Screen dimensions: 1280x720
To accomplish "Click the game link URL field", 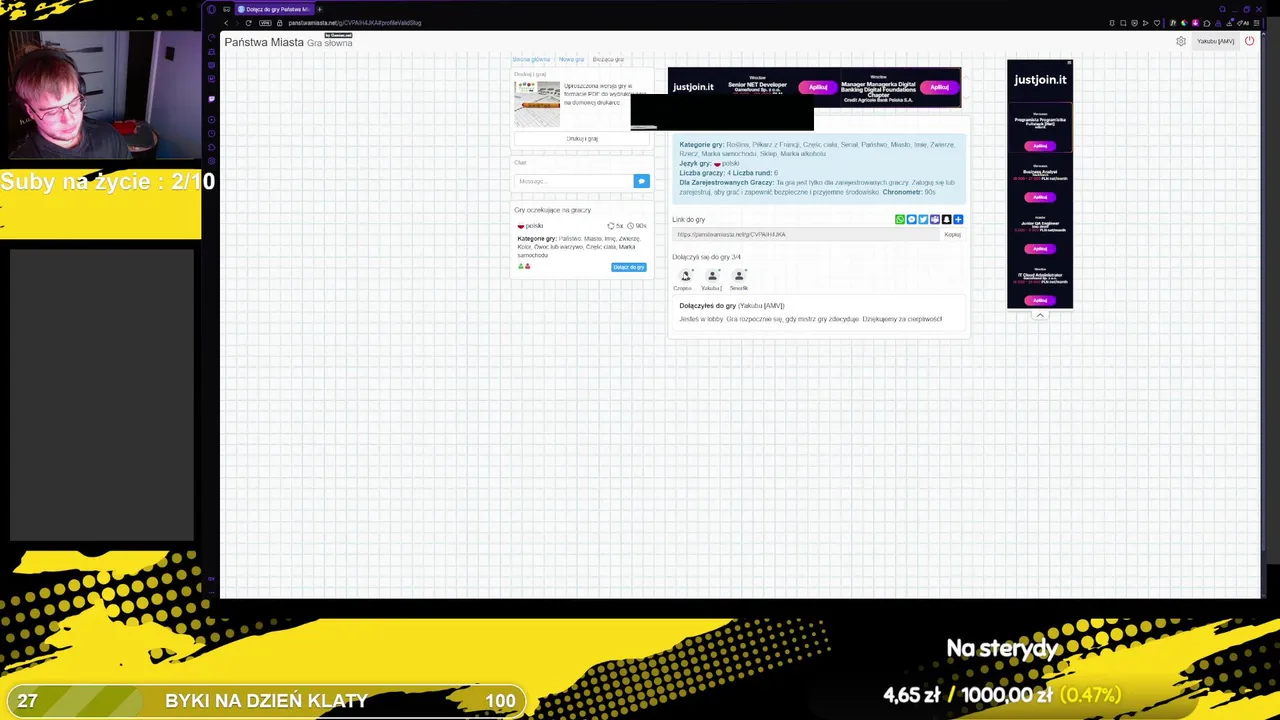I will (806, 235).
